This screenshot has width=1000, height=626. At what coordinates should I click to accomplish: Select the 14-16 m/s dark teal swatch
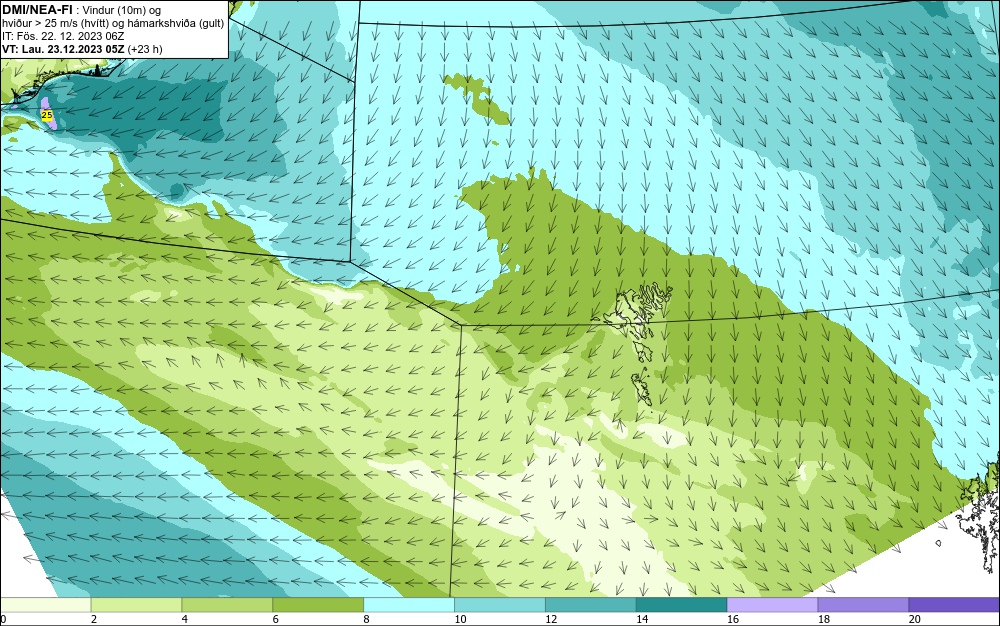pos(682,605)
